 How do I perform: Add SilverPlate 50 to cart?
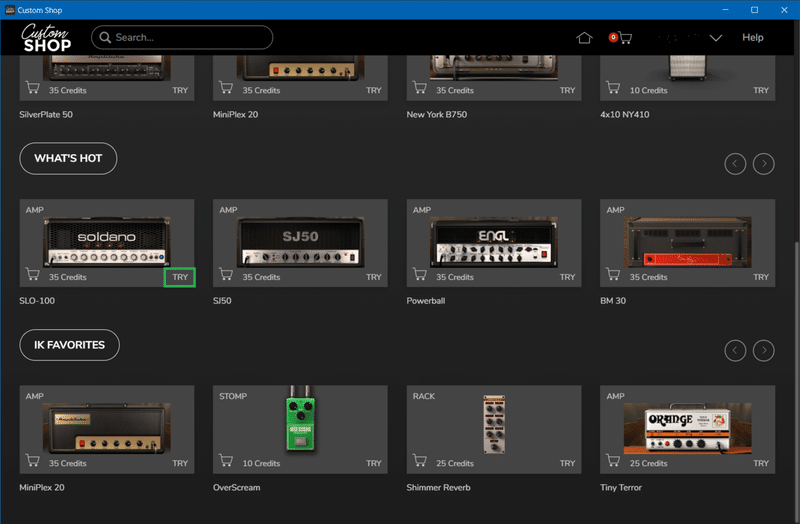[33, 88]
